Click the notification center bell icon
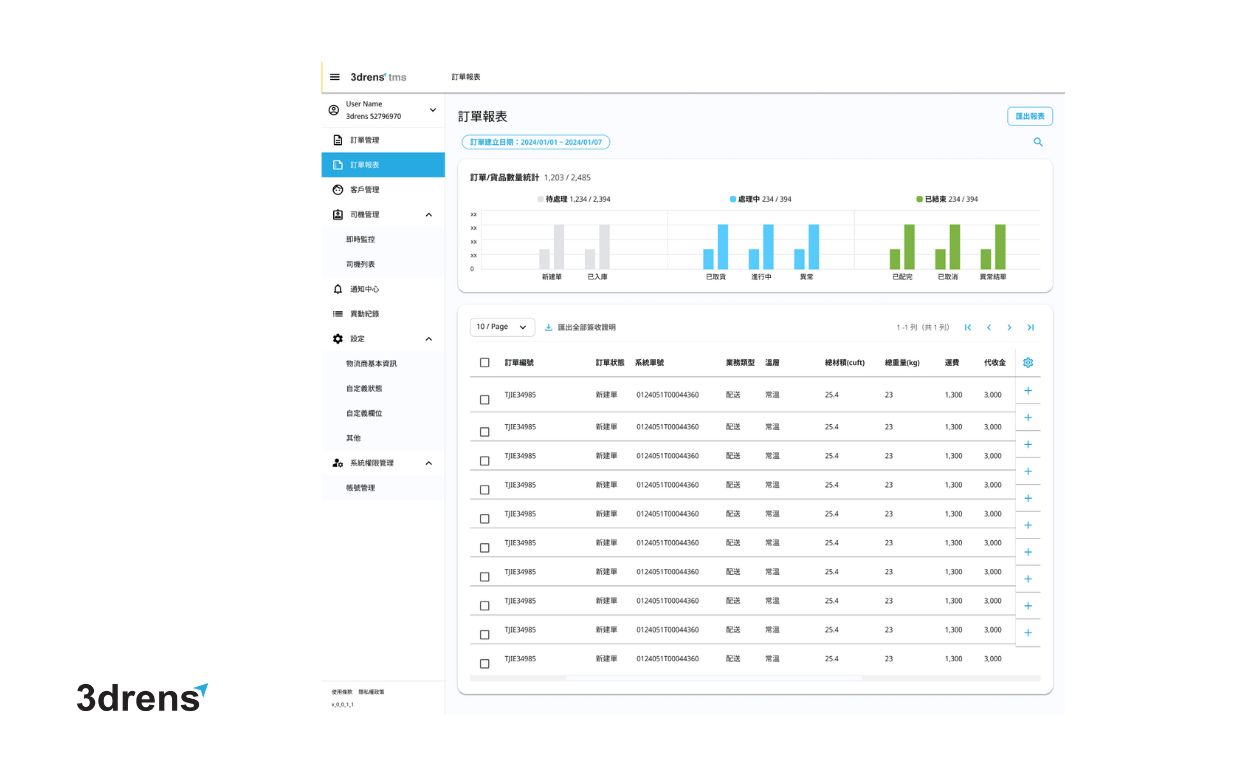This screenshot has width=1241, height=775. 338,289
